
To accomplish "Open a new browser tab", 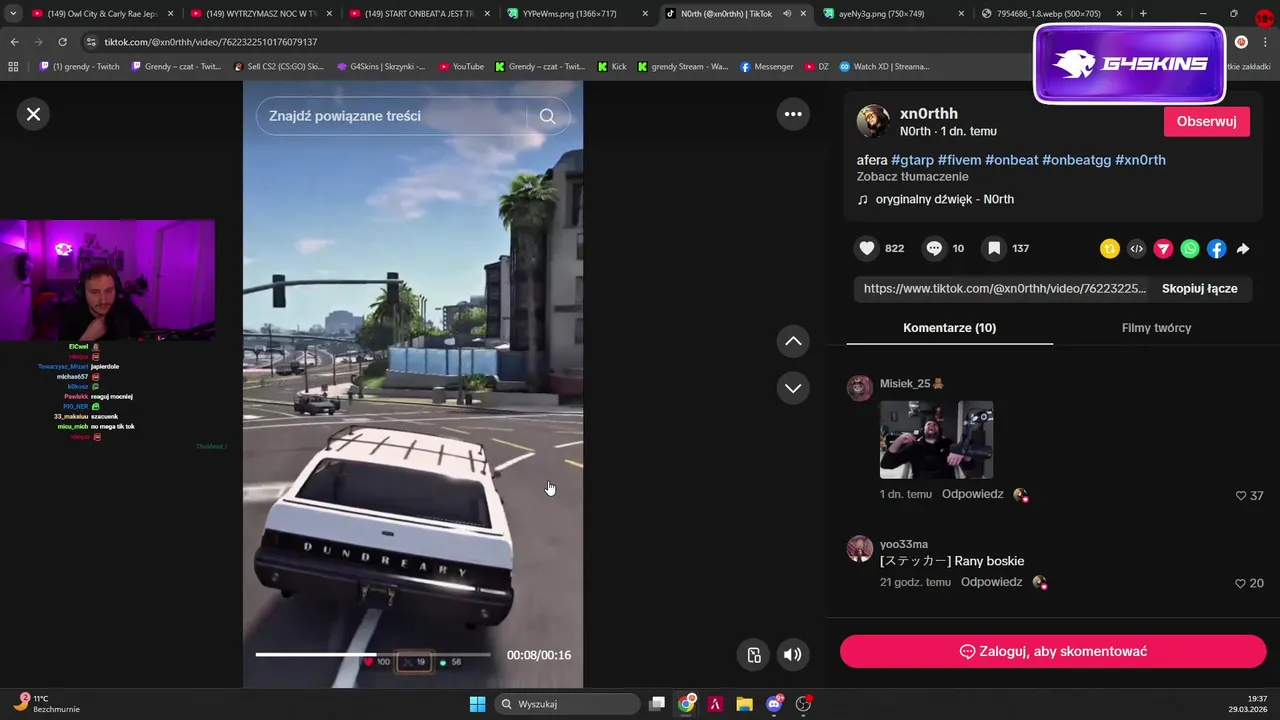I will coord(1143,14).
